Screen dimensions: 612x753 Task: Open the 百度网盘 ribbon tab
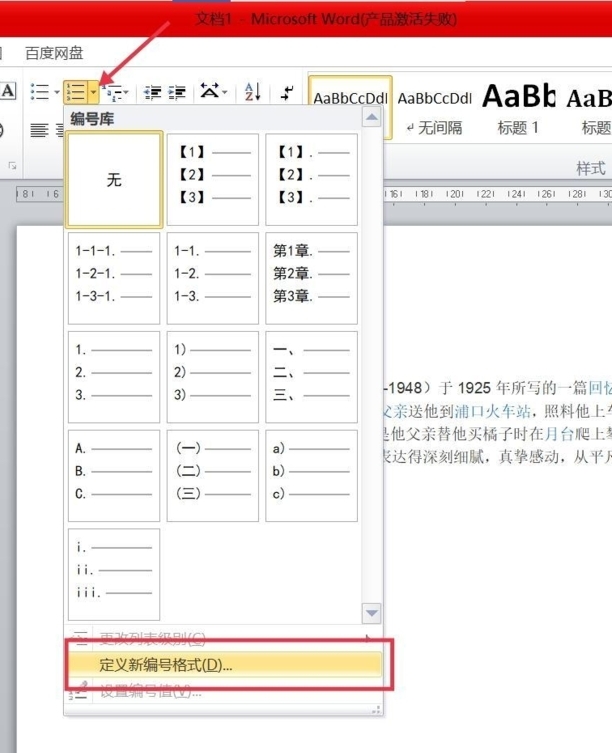[54, 53]
